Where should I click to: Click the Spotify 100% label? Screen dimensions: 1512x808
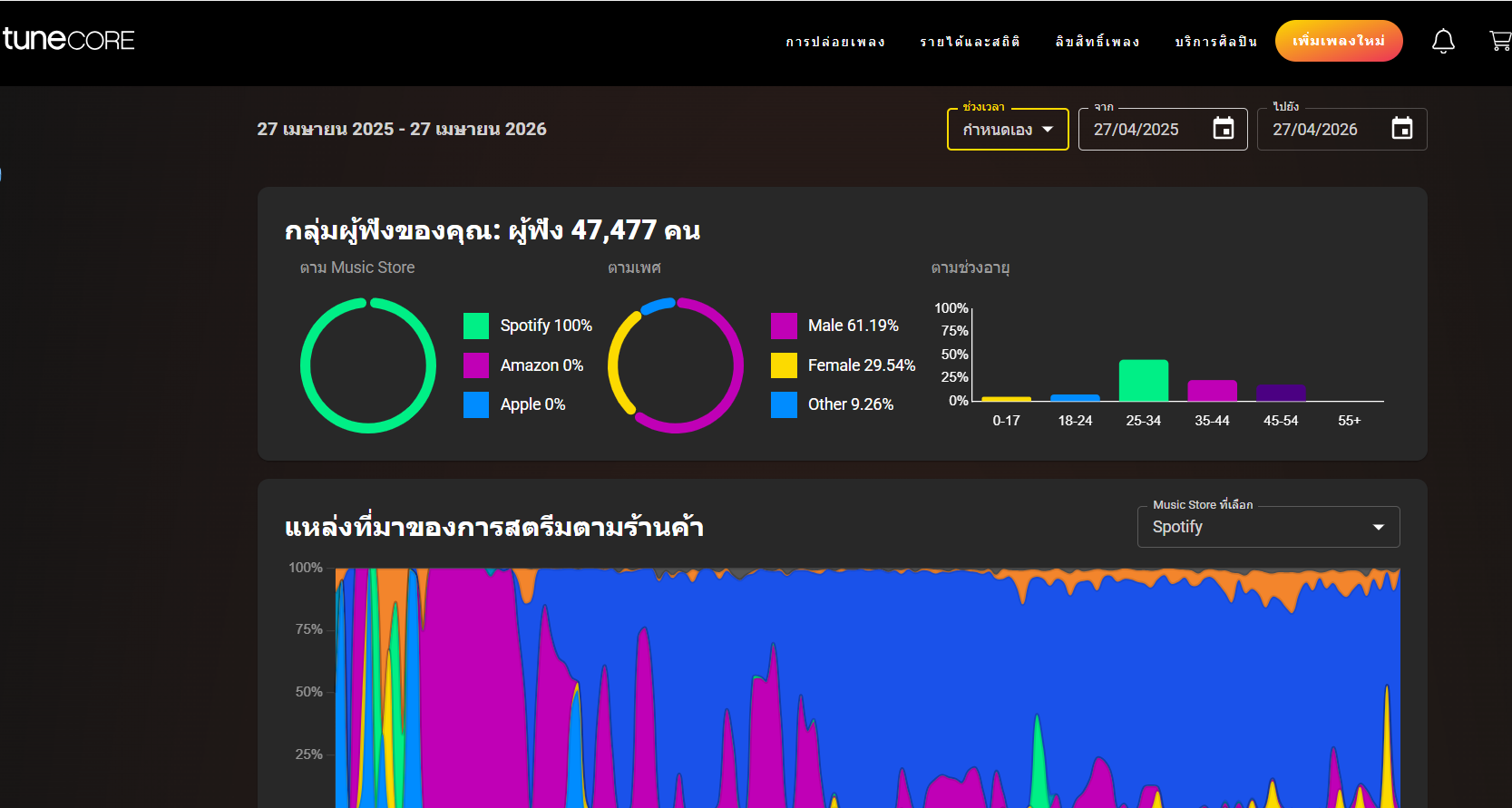click(546, 326)
